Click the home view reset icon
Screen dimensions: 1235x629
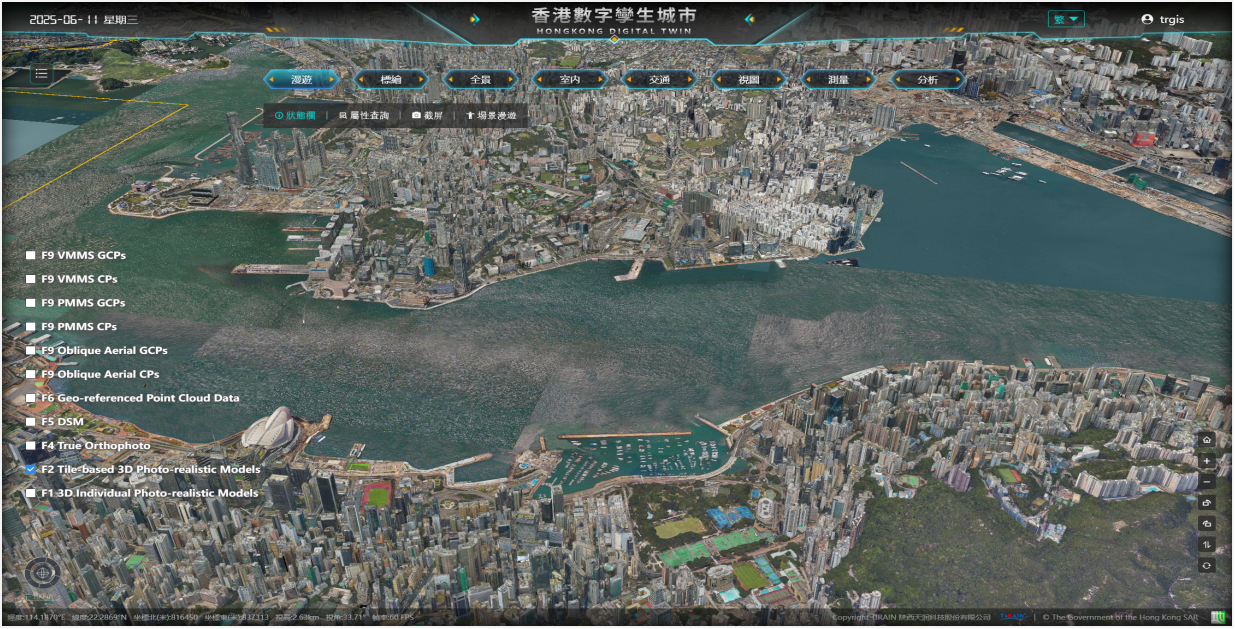(x=1207, y=440)
